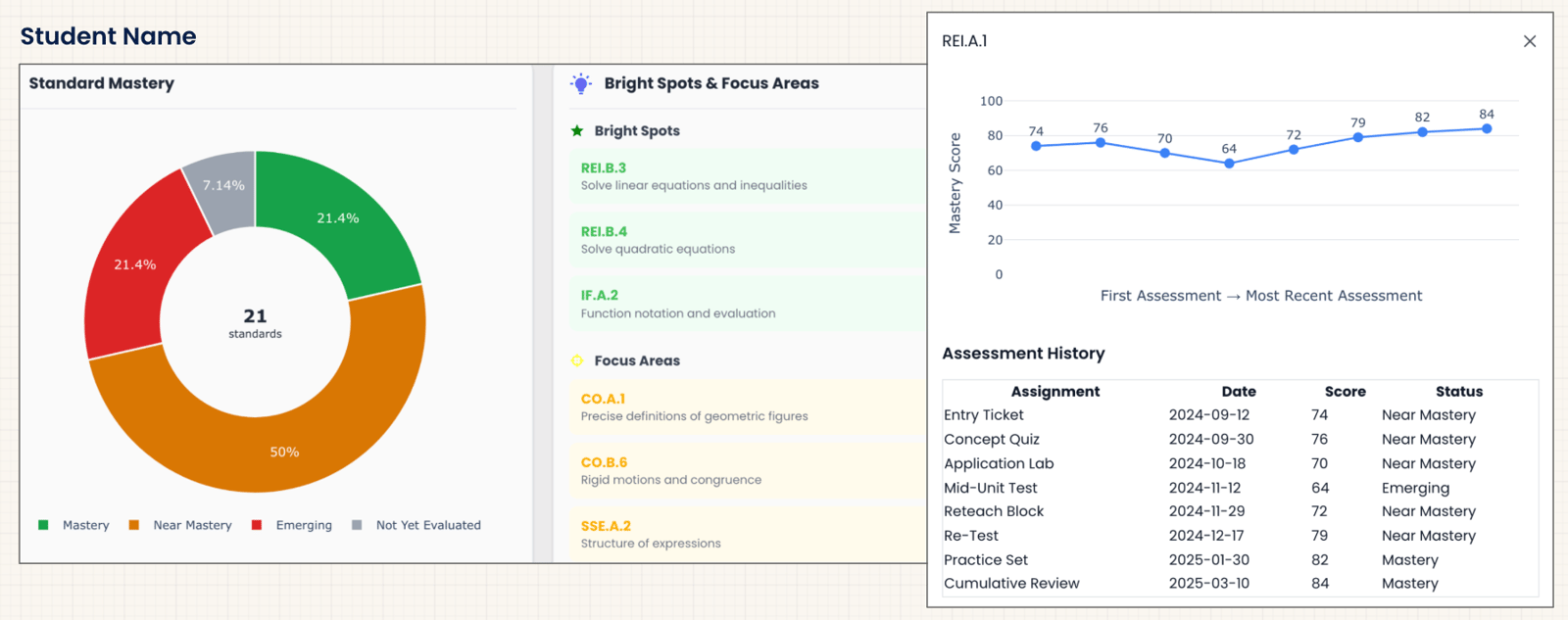Click the Emerging status for Mid-Unit Test

pos(1415,488)
